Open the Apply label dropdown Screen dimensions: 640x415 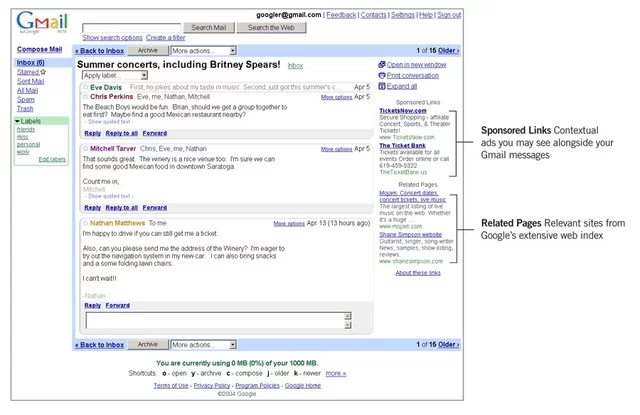click(115, 75)
